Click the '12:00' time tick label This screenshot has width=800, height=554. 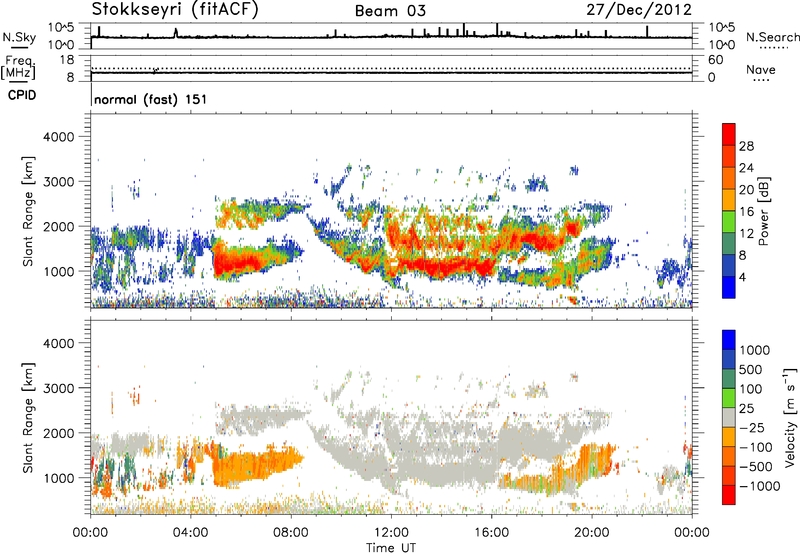391,533
